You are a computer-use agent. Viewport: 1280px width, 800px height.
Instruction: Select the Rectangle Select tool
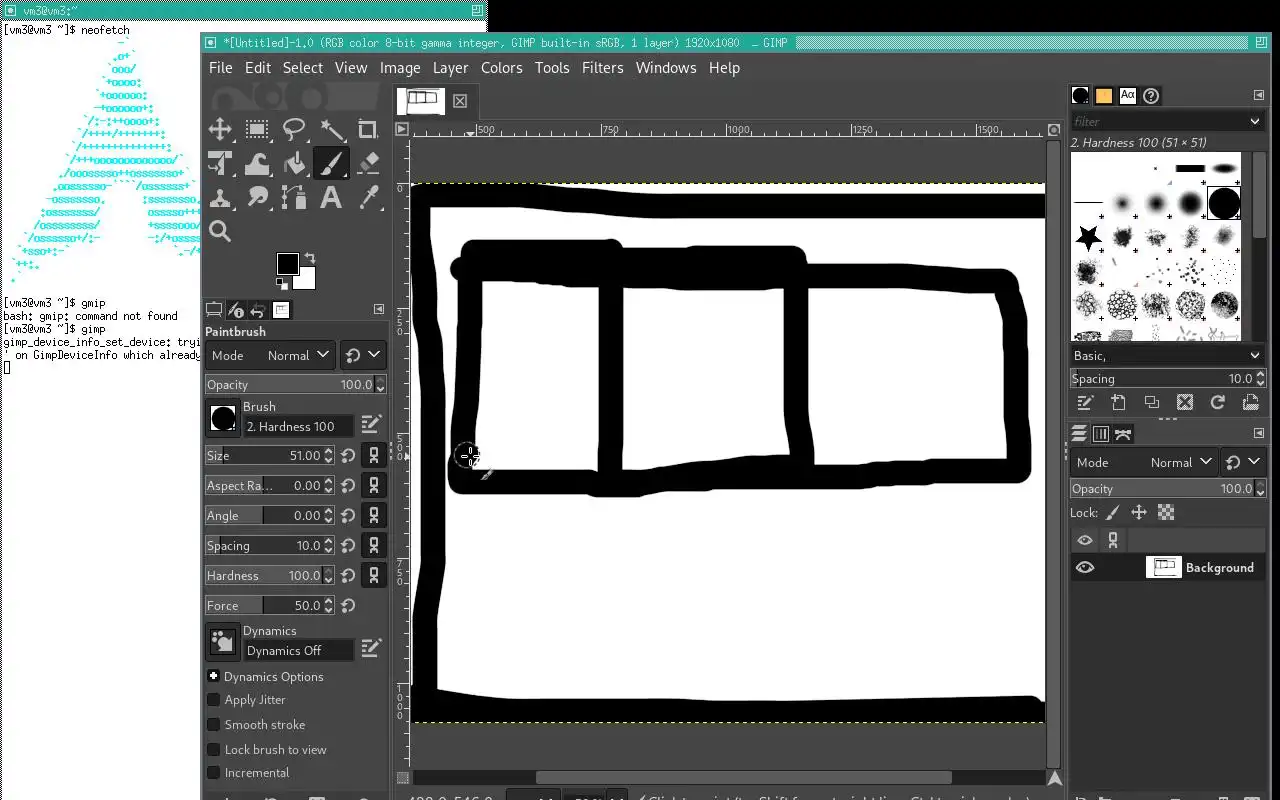coord(257,129)
